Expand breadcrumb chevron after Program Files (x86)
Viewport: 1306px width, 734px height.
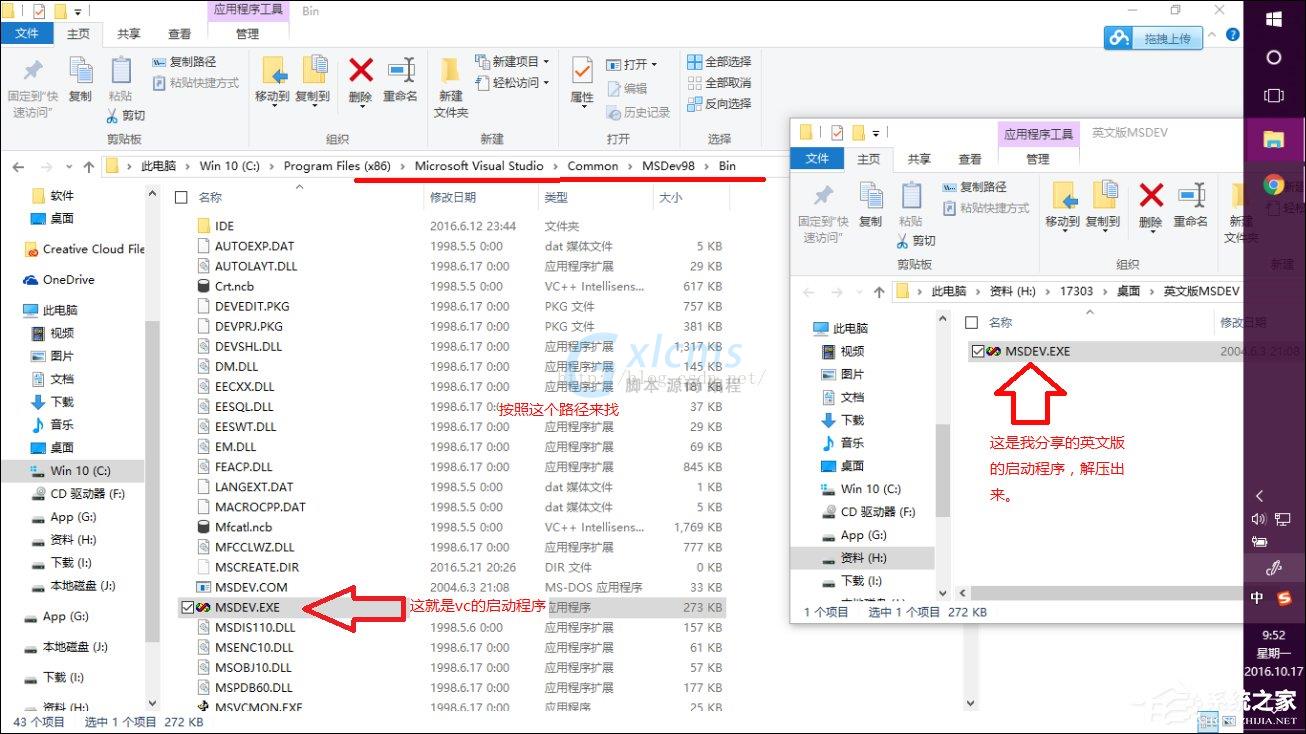[x=403, y=166]
